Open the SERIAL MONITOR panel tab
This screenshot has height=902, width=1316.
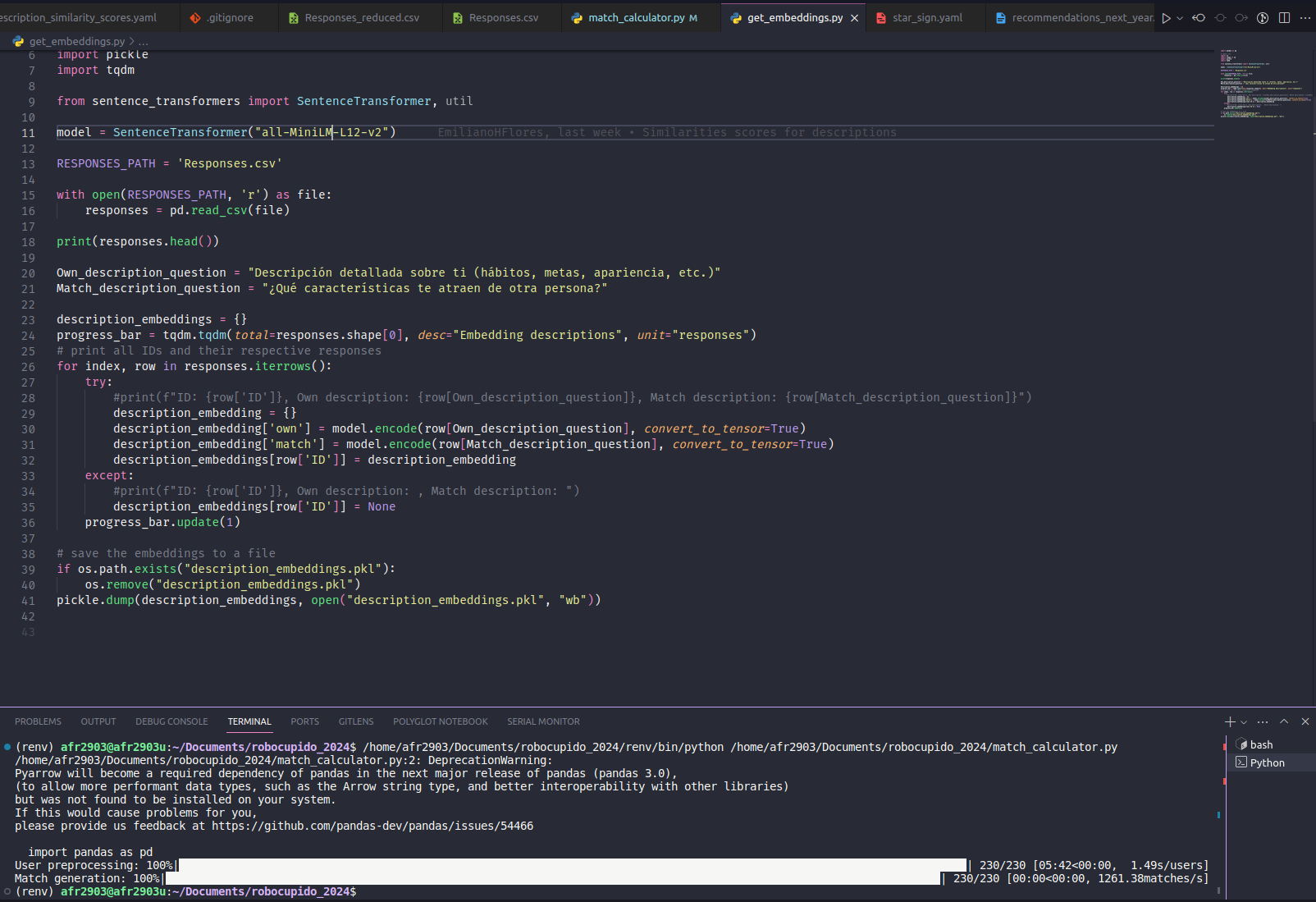pyautogui.click(x=543, y=721)
